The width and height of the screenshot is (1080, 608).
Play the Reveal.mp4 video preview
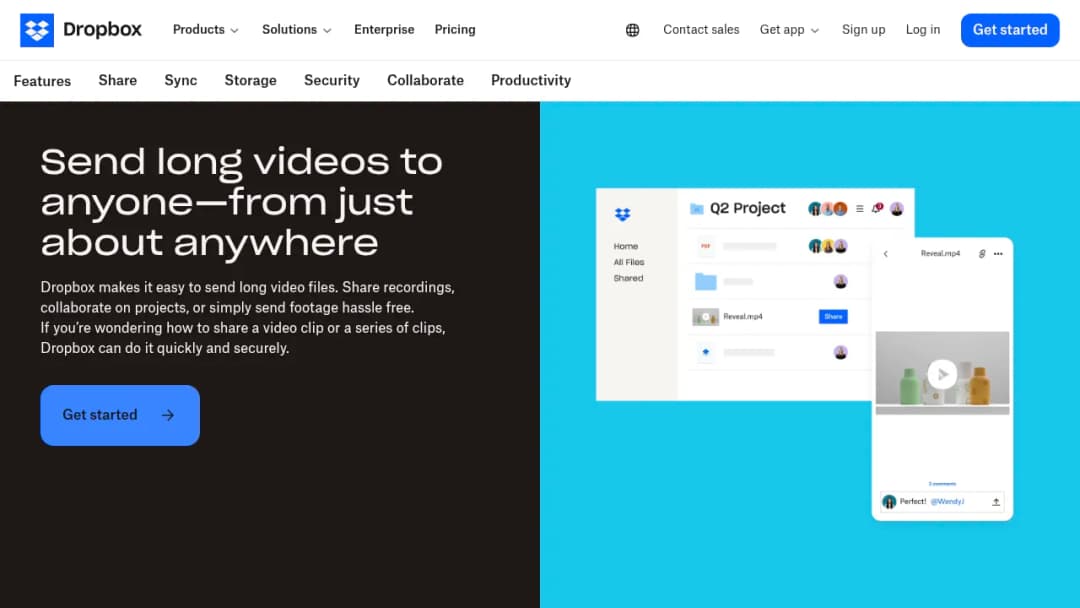[942, 375]
